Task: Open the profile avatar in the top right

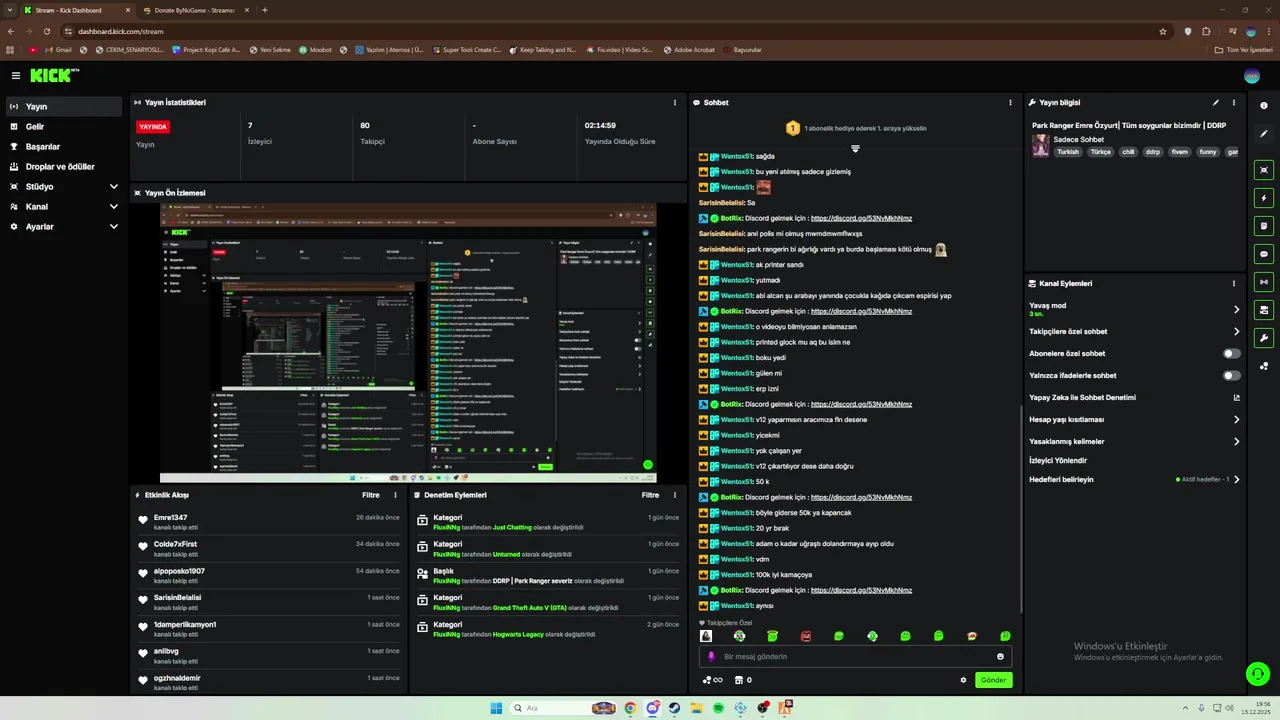Action: click(1252, 76)
